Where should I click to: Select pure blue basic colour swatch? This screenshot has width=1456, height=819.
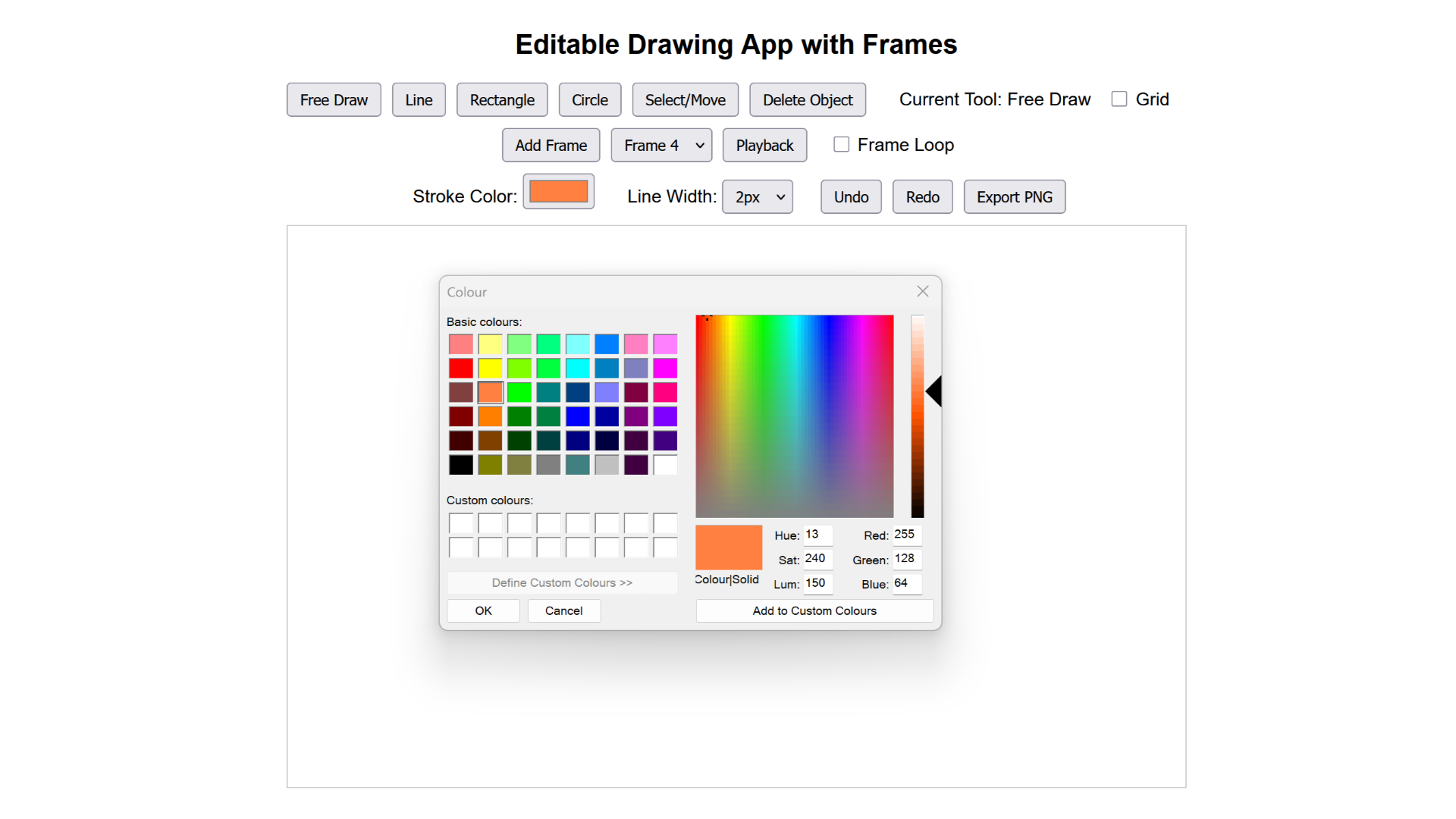[578, 416]
